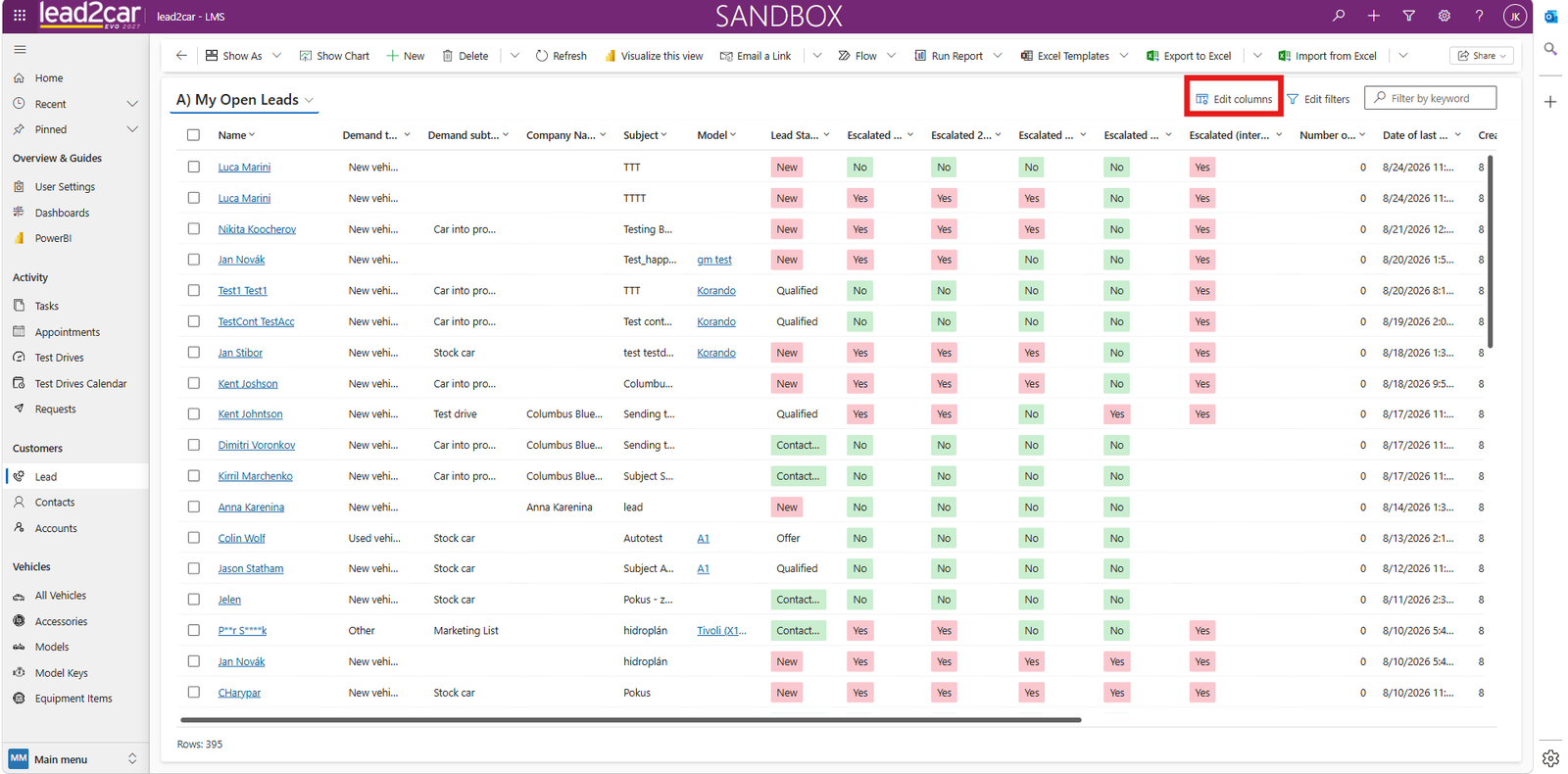Open the Main menu area switcher
The image size is (1568, 774).
pyautogui.click(x=74, y=759)
